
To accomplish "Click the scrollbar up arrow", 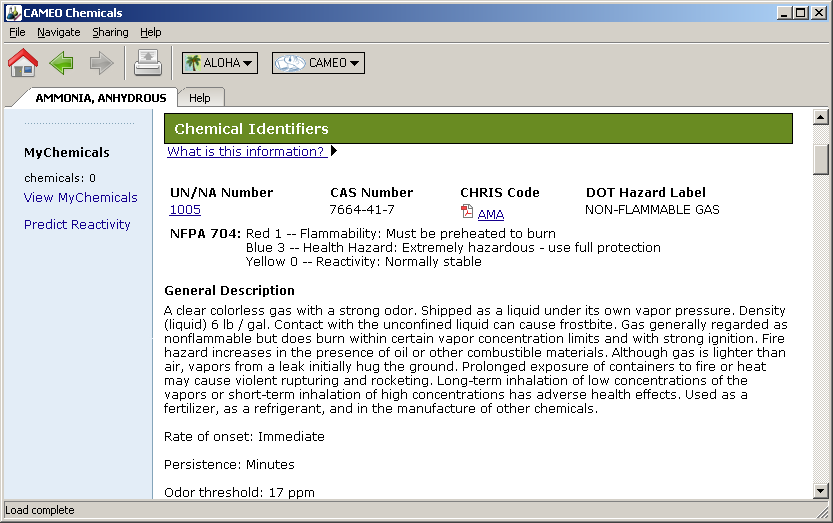I will (821, 117).
